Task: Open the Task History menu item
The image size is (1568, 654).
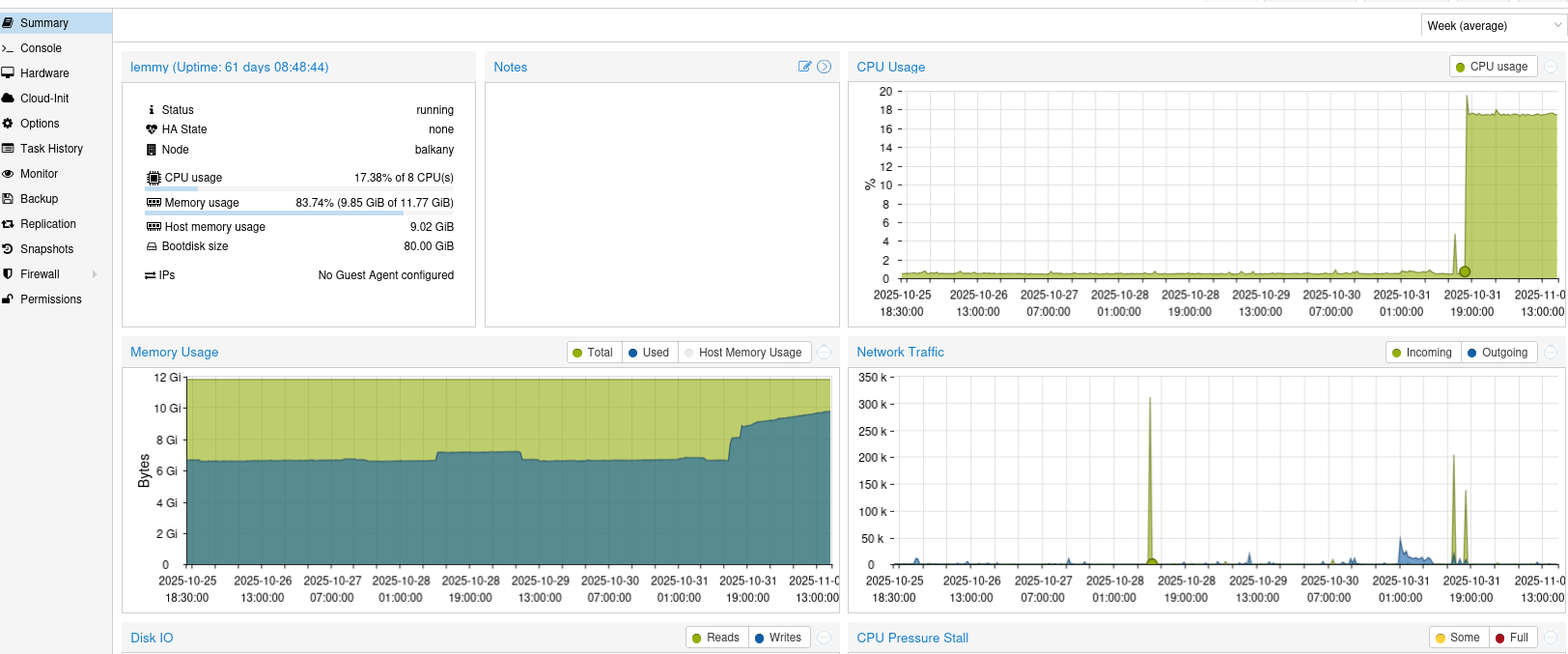Action: pos(51,149)
